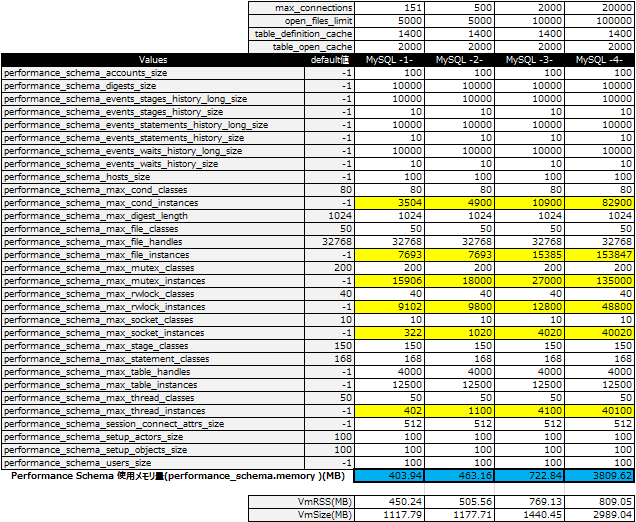Click VmRSS value 450.24
This screenshot has height=522, width=636.
coord(389,502)
